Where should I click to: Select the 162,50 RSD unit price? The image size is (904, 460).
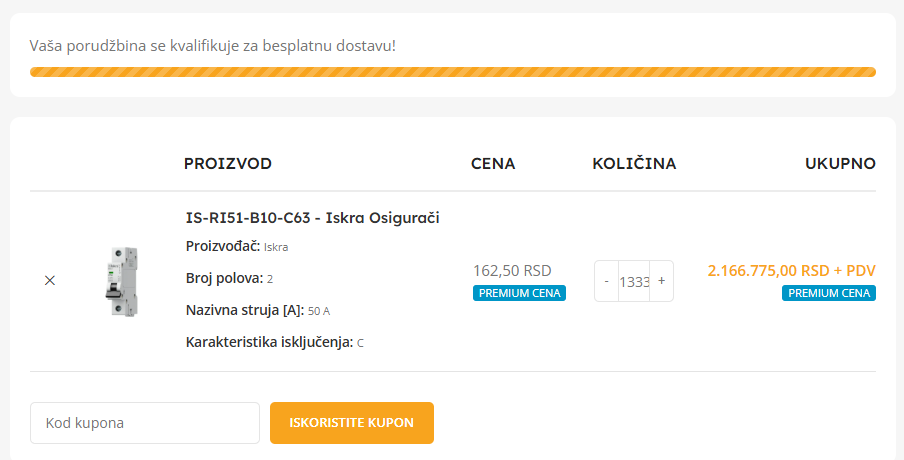click(x=513, y=270)
